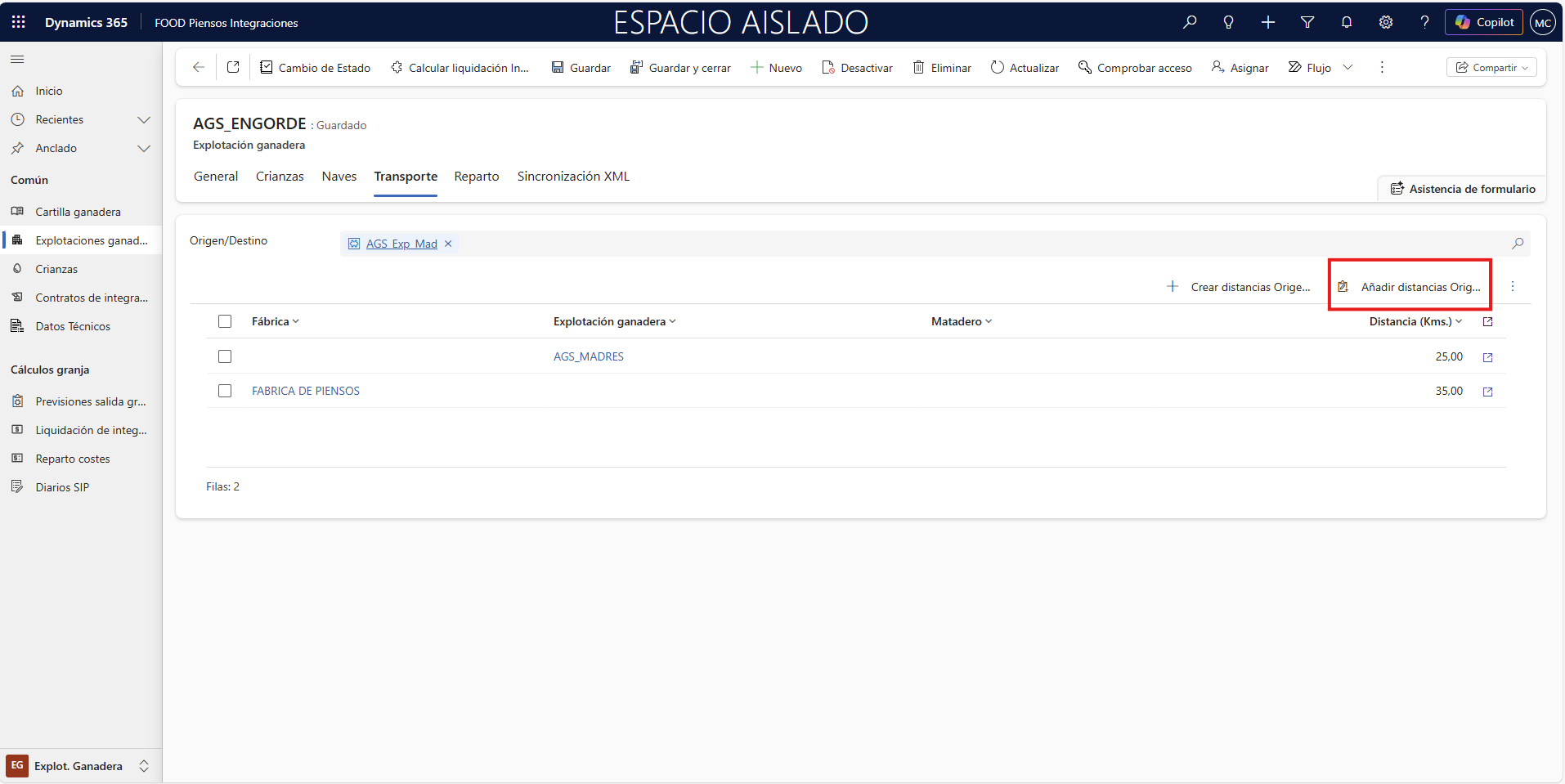Screen dimensions: 1565x784
Task: Open the AGS_MADRES row record icon
Action: [1487, 357]
